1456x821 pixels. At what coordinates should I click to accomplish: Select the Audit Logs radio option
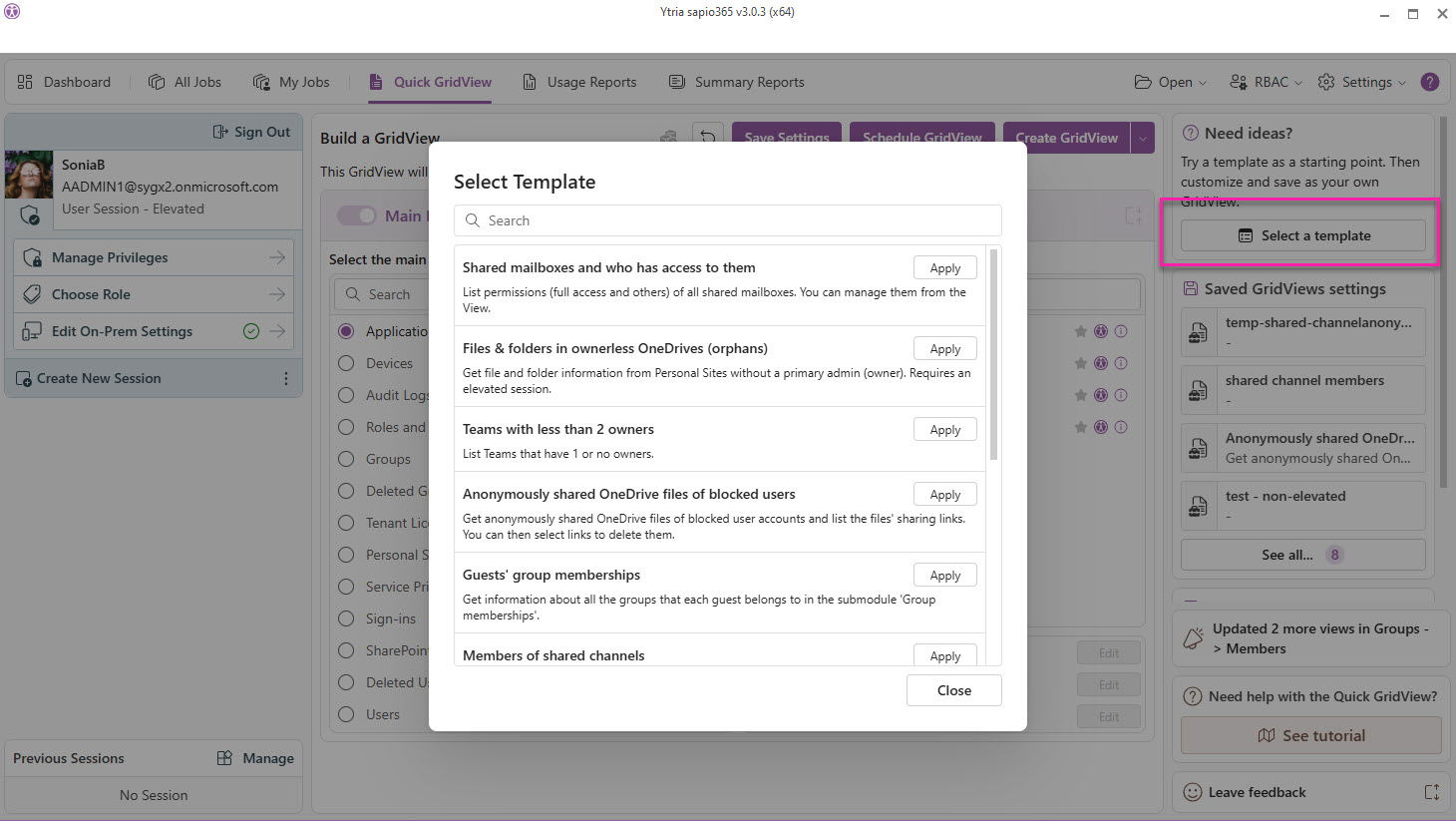click(346, 395)
